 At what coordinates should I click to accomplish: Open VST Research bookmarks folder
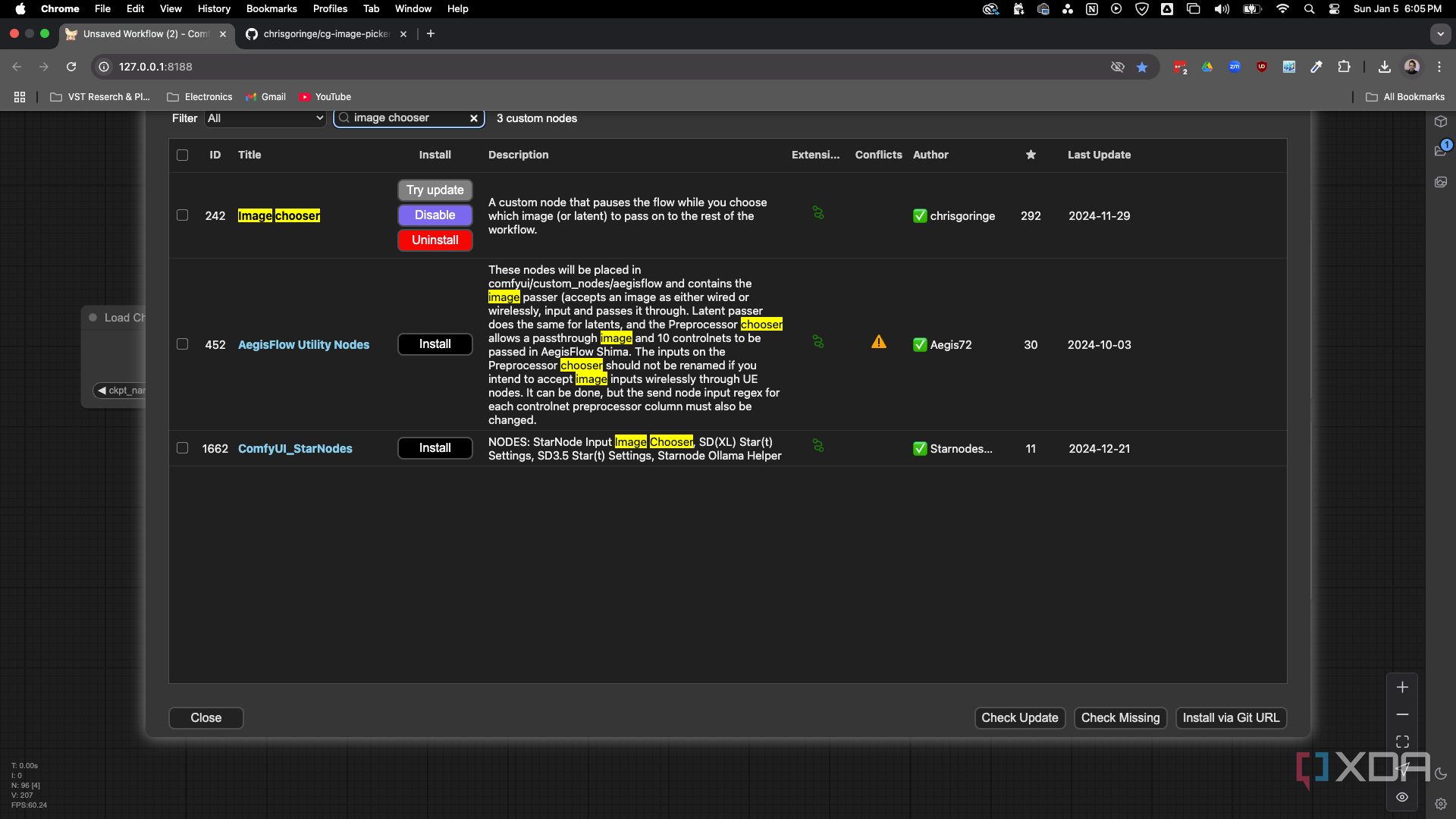[100, 97]
